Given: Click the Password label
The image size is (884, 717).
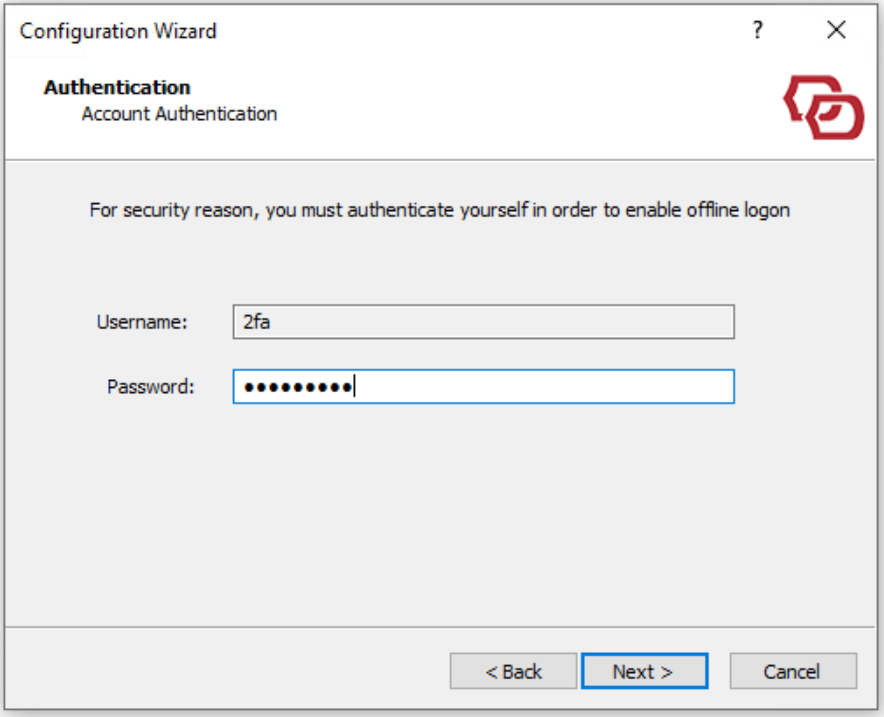Looking at the screenshot, I should coord(150,387).
